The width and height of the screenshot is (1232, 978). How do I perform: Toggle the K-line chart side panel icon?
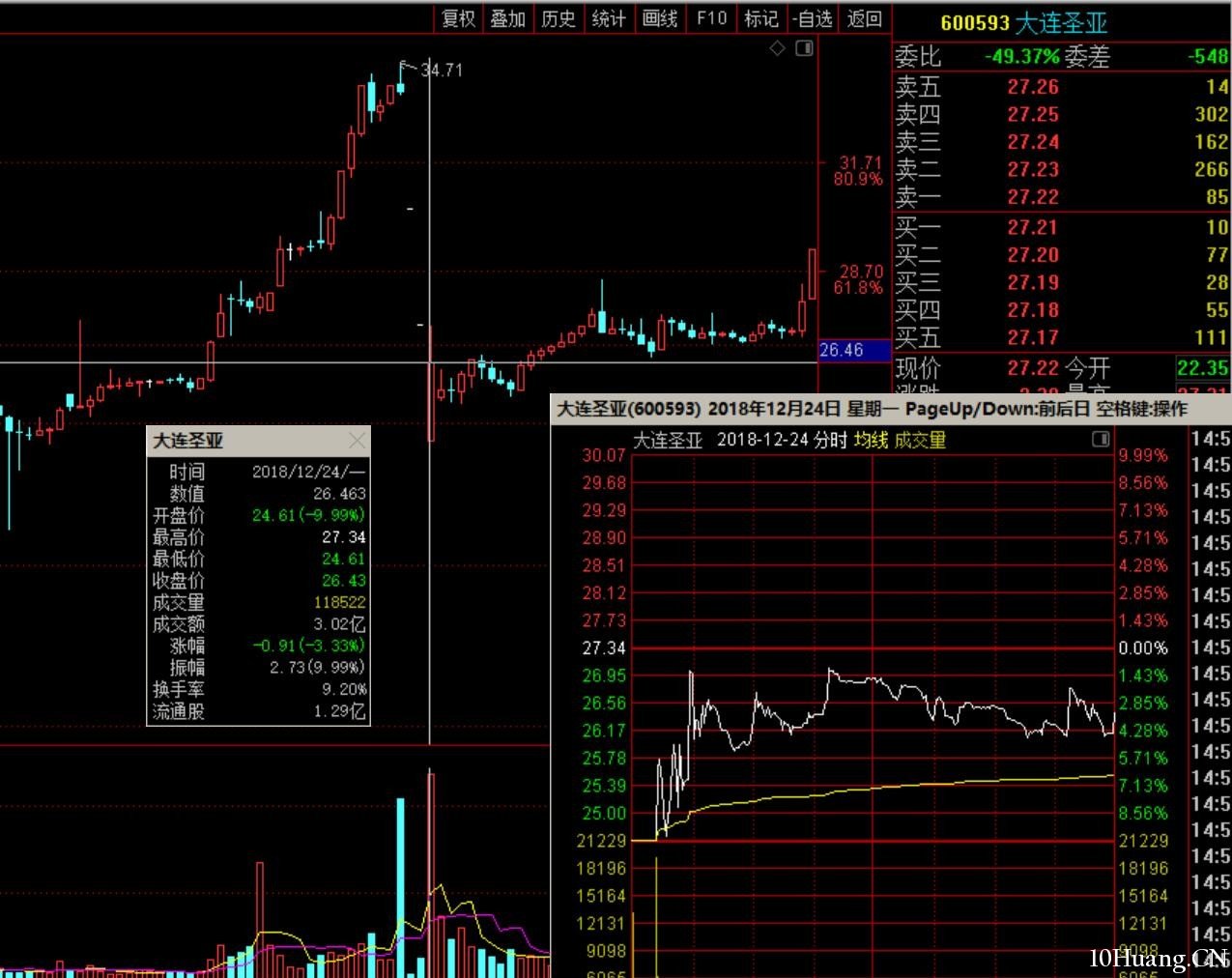pos(804,48)
